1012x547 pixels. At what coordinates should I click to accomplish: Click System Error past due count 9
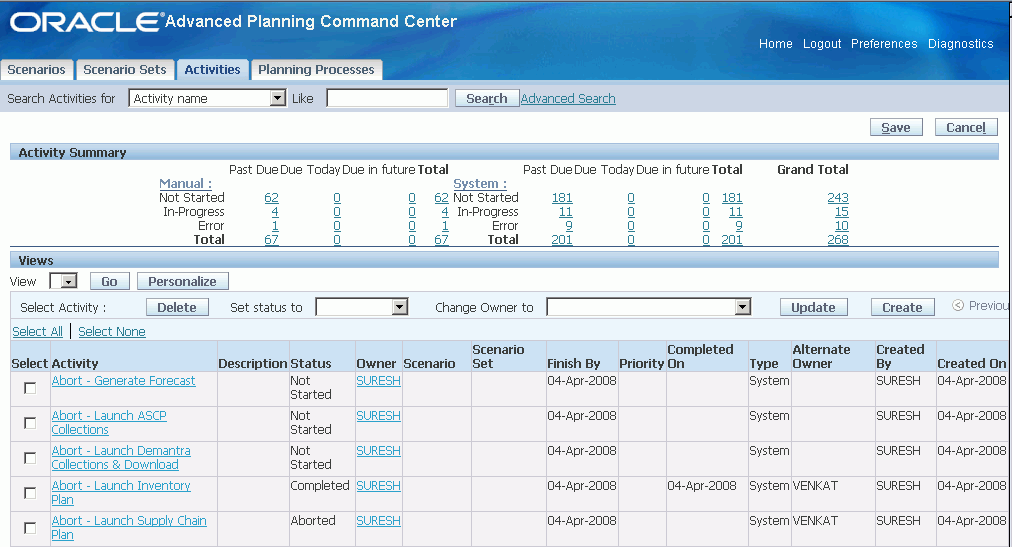click(569, 226)
